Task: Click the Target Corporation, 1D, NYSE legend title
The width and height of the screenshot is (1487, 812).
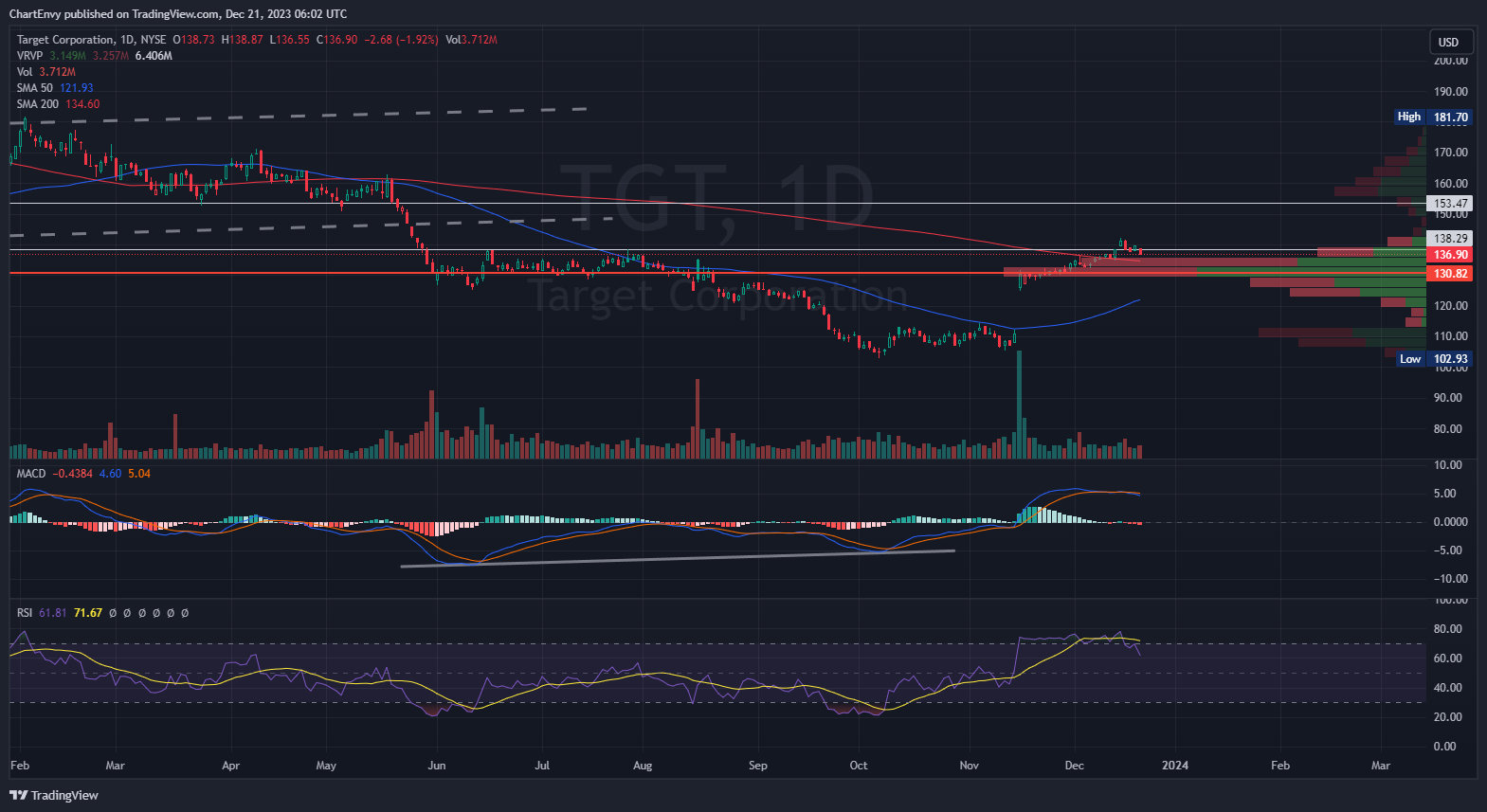Action: click(x=91, y=40)
